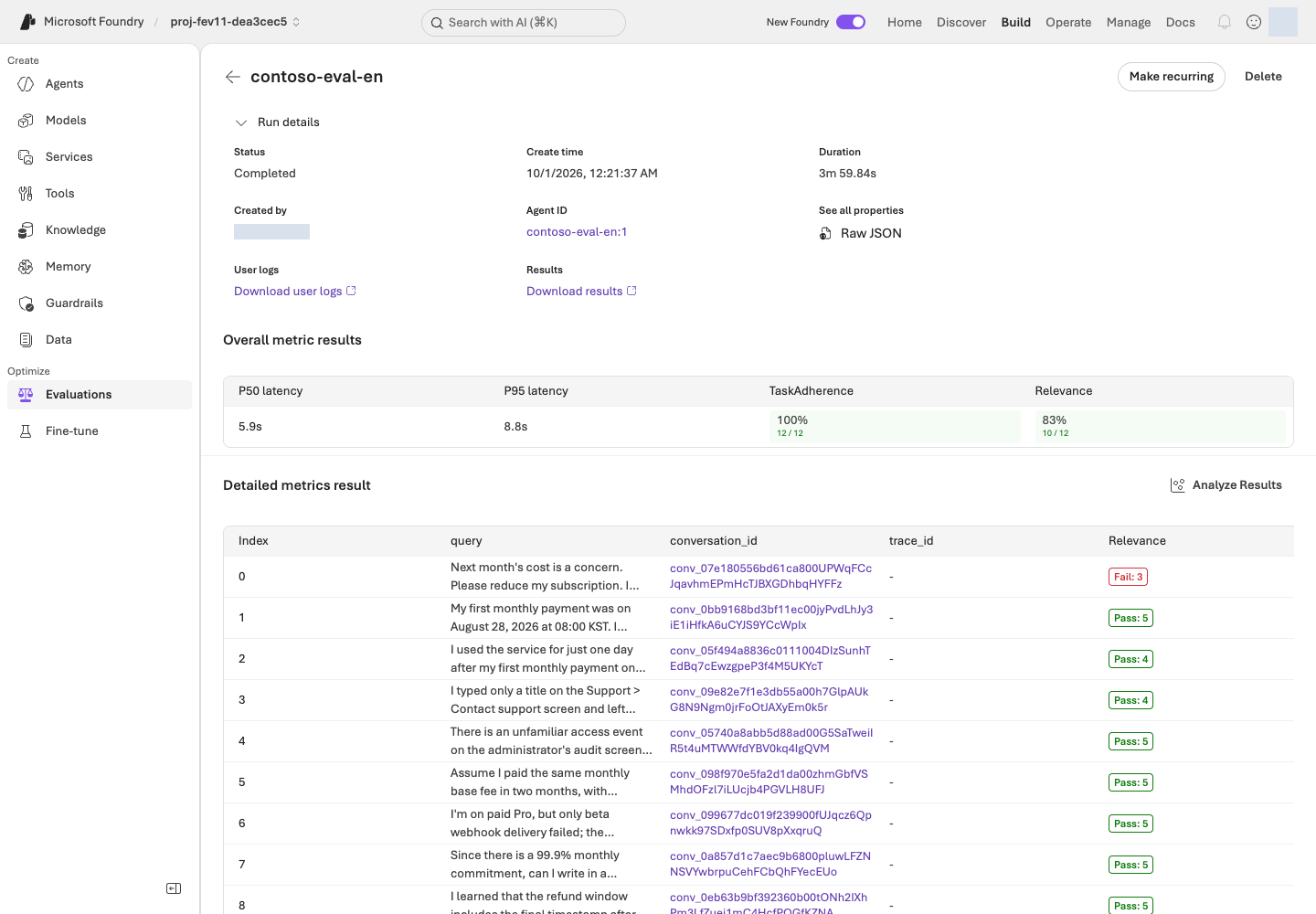Screen dimensions: 1316x914
Task: Click the conversation_id column header
Action: tap(714, 541)
